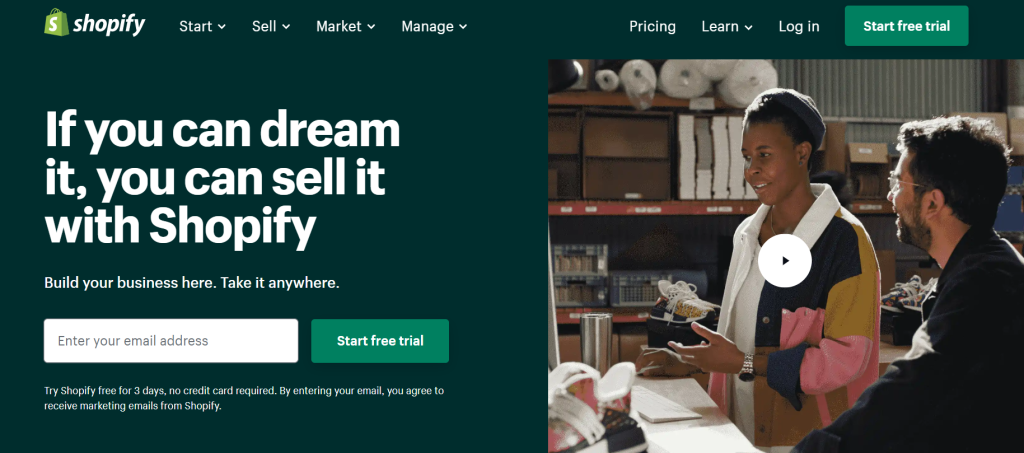Click the Log in link
The image size is (1024, 453).
coord(799,27)
